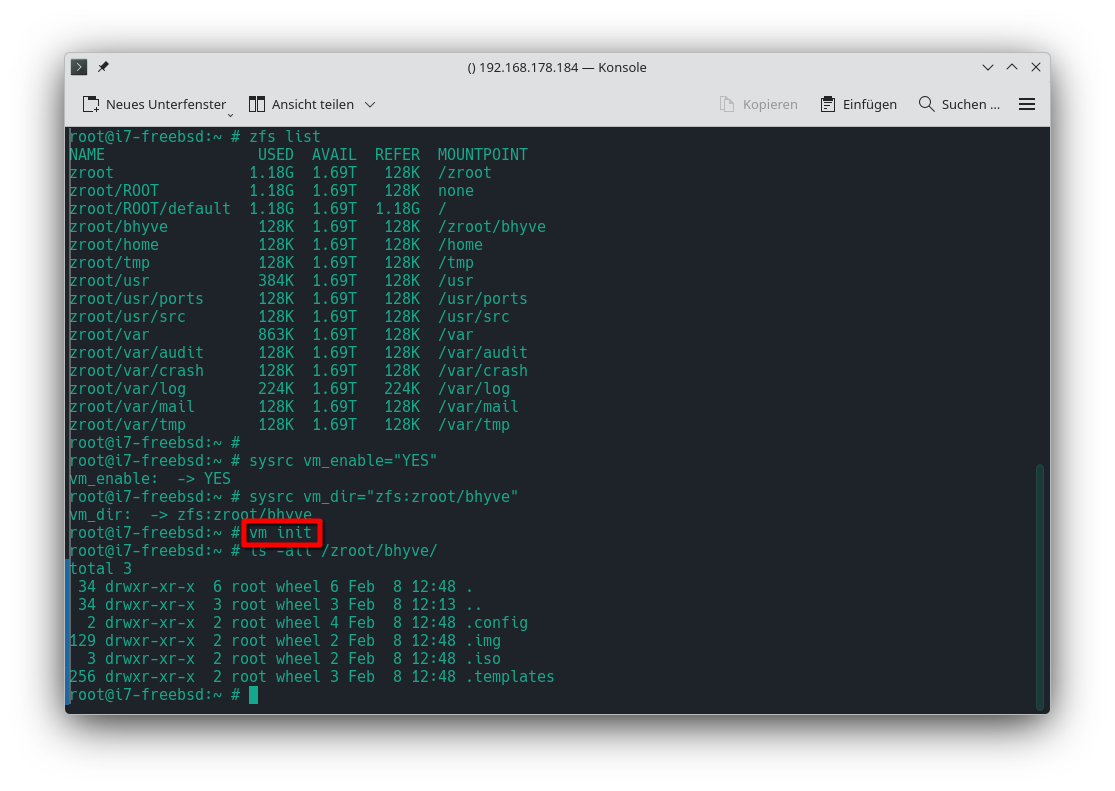1115x791 pixels.
Task: Open the Konsole window menu icon
Action: (79, 67)
